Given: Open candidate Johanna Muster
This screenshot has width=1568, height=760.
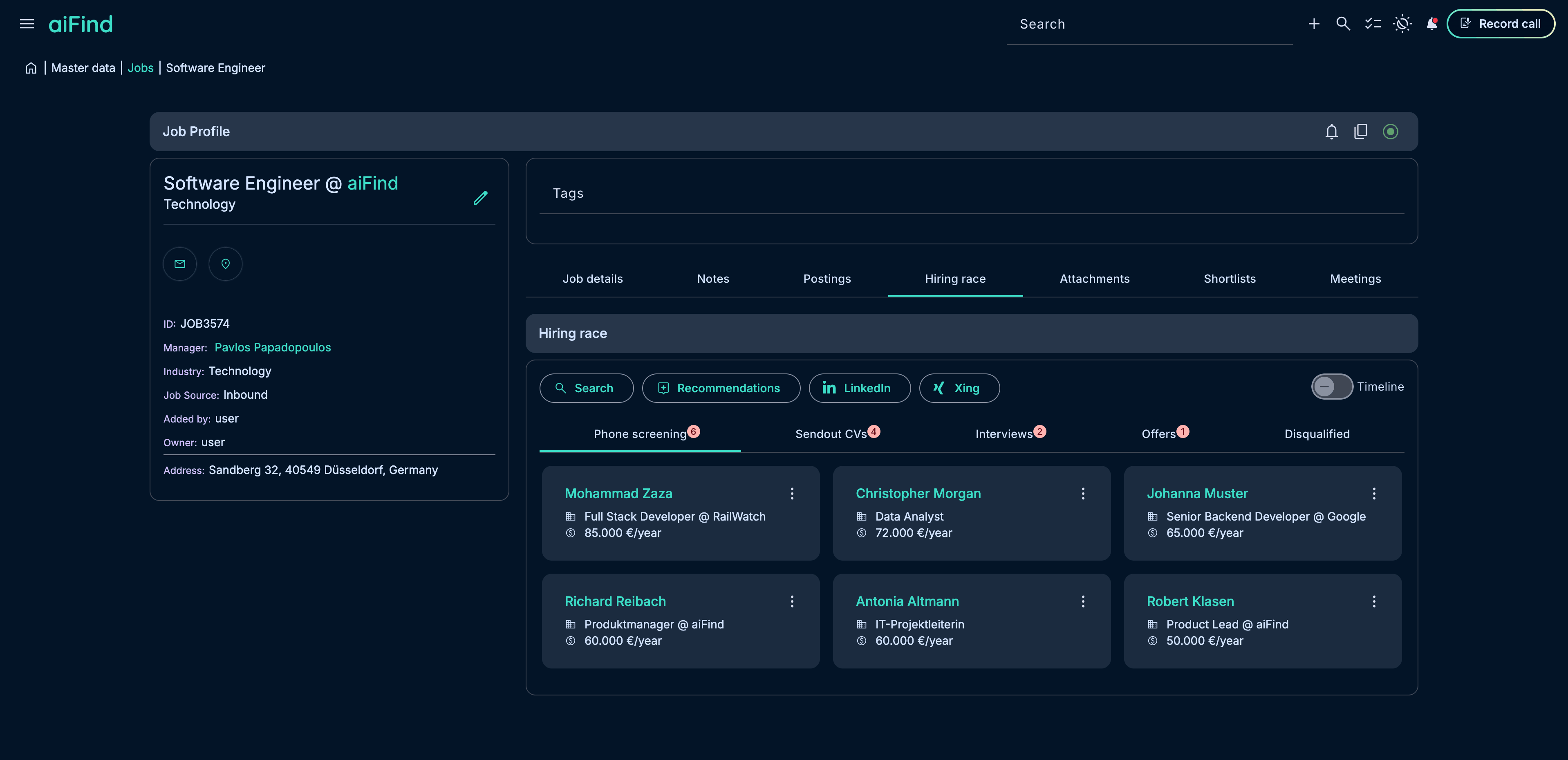Looking at the screenshot, I should click(x=1197, y=494).
